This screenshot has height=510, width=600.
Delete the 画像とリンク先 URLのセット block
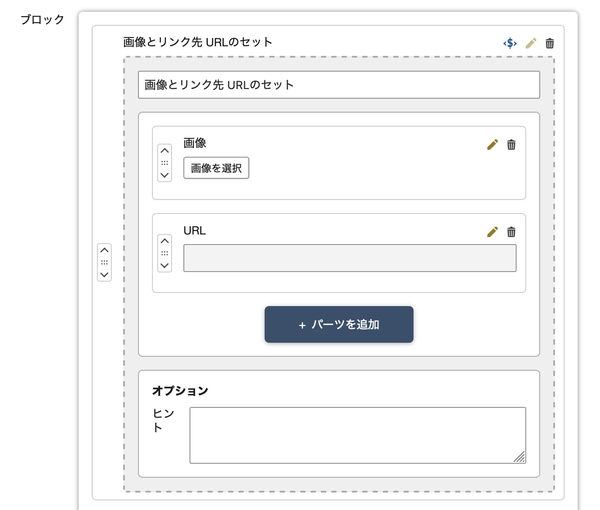pyautogui.click(x=549, y=43)
